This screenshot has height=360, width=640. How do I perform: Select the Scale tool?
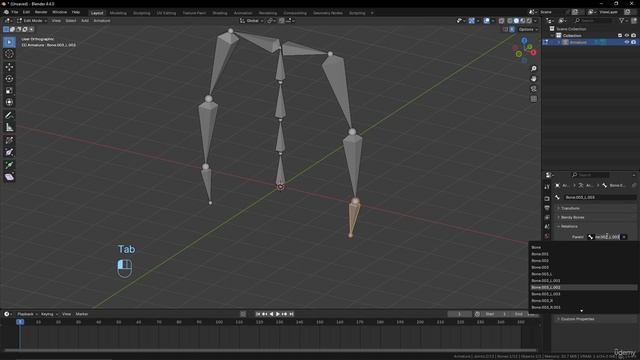(9, 90)
